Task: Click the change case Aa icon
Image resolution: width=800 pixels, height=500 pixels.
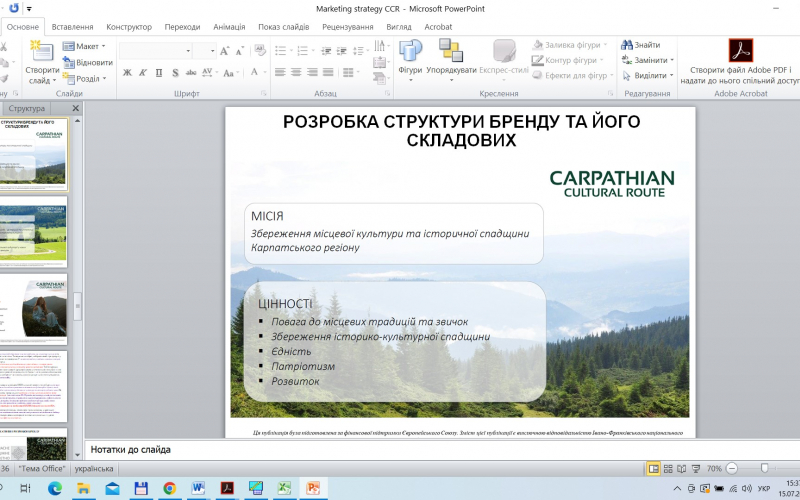Action: [x=231, y=73]
